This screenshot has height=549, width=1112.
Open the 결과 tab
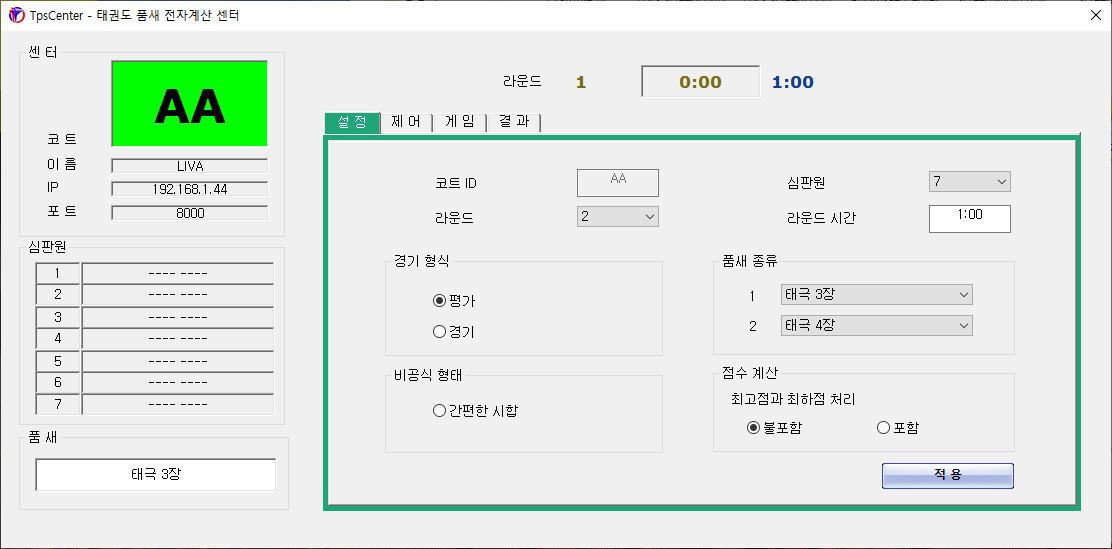513,122
